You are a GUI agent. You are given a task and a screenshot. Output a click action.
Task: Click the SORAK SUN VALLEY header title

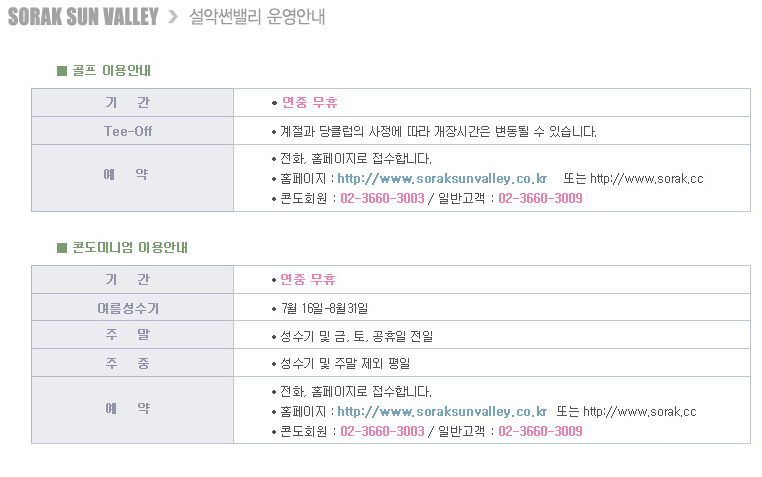coord(83,17)
